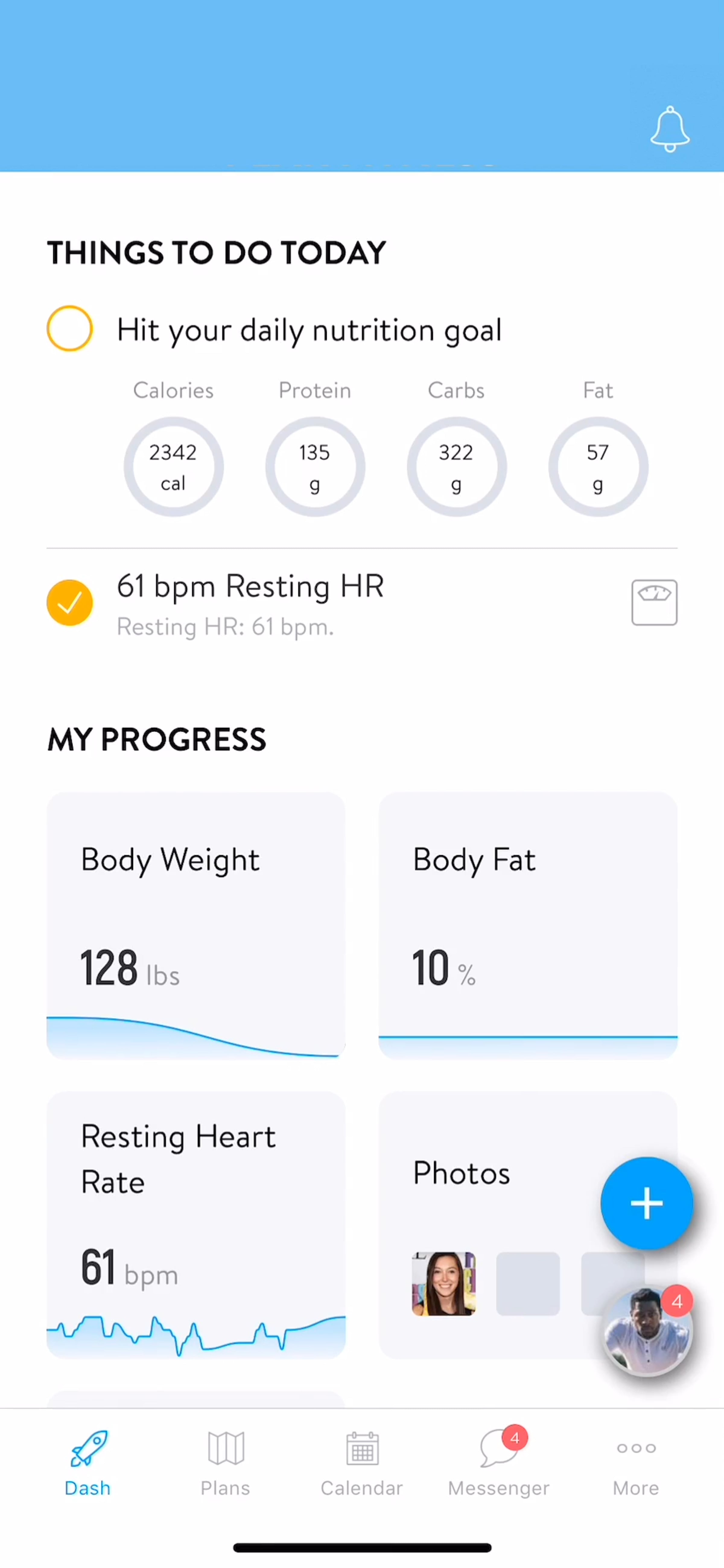Open Messenger with 4 unread
Image resolution: width=724 pixels, height=1568 pixels.
tap(499, 1463)
